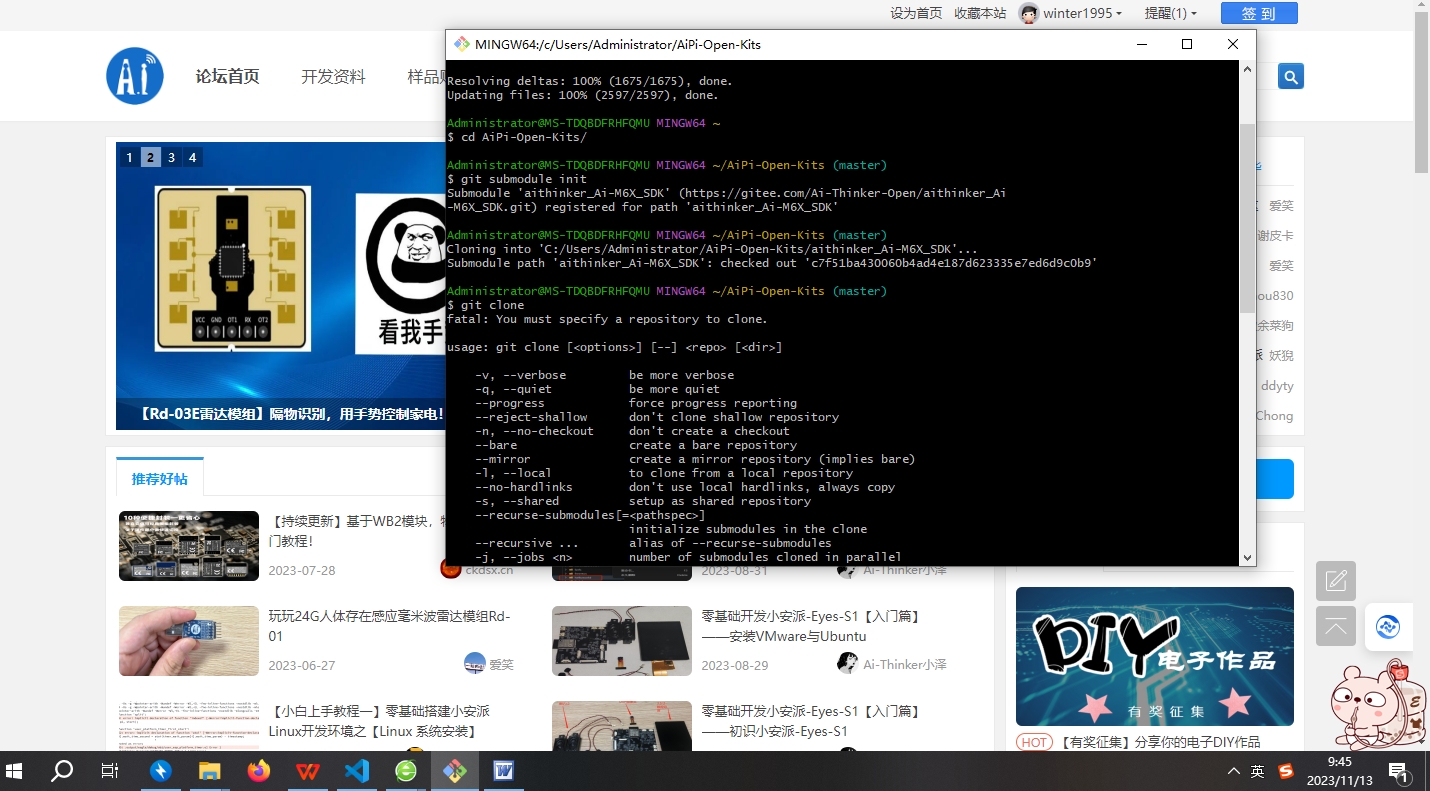
Task: Open the post-writing pencil floating button
Action: pos(1336,581)
